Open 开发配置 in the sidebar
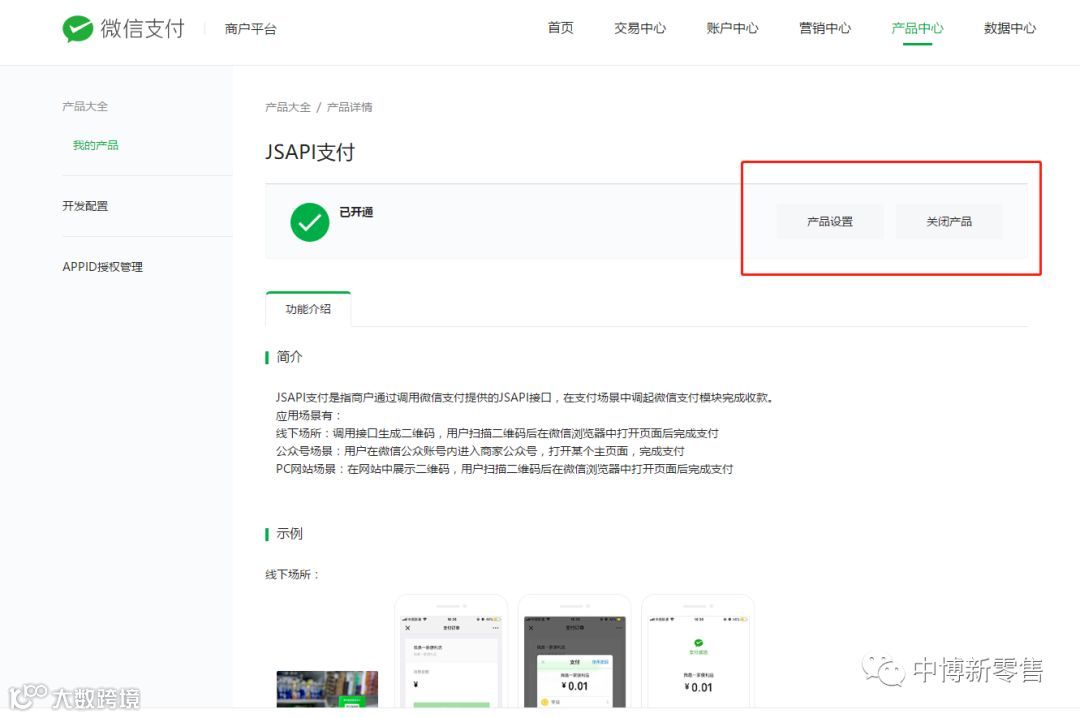 (x=85, y=205)
